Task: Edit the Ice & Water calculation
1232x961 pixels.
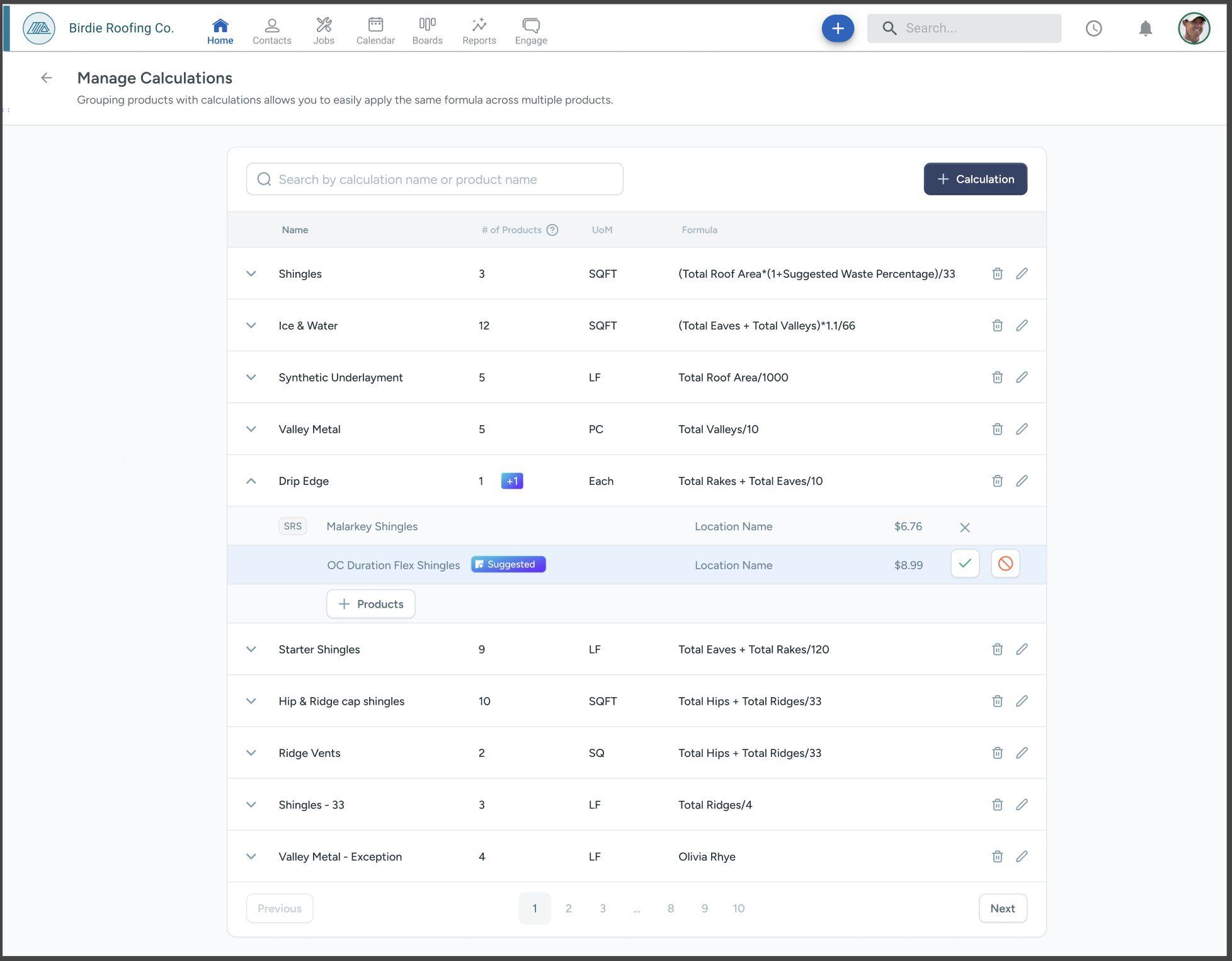Action: click(1022, 326)
